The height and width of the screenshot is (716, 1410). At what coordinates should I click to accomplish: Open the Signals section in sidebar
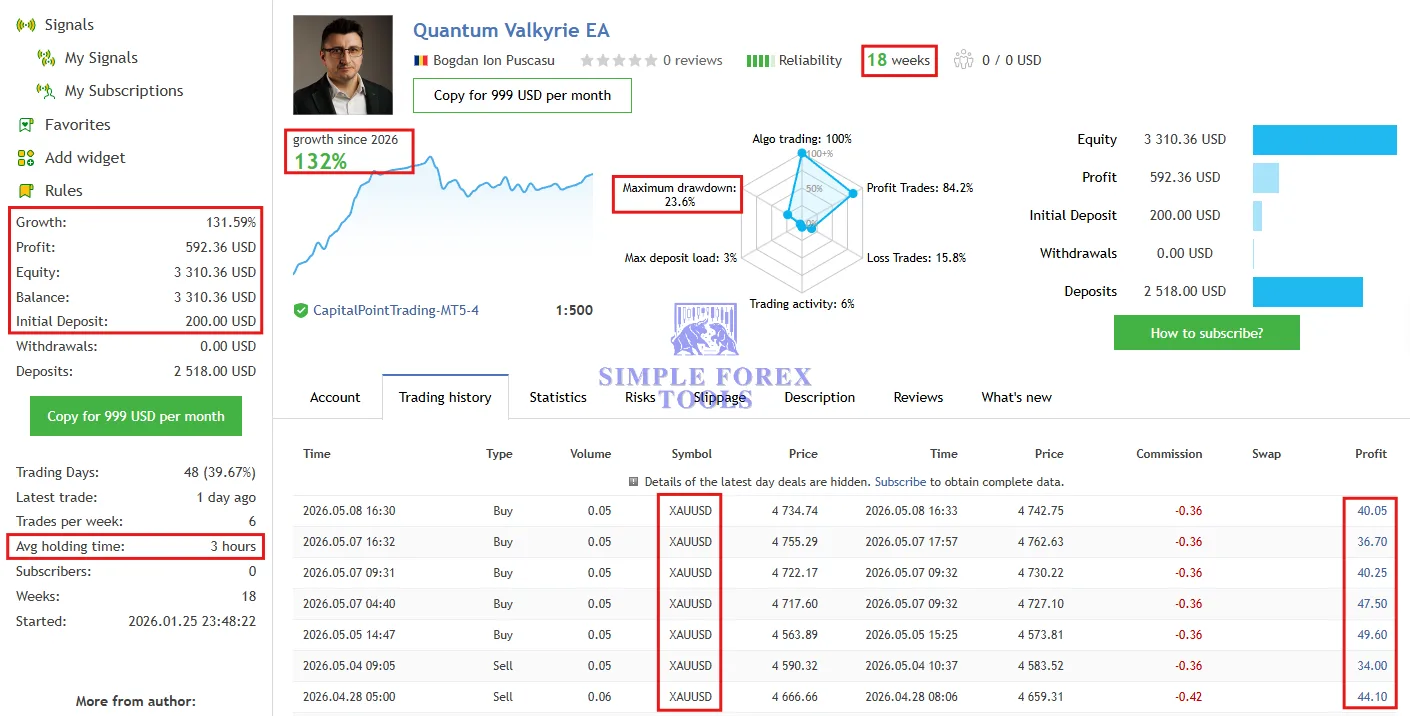[x=69, y=25]
